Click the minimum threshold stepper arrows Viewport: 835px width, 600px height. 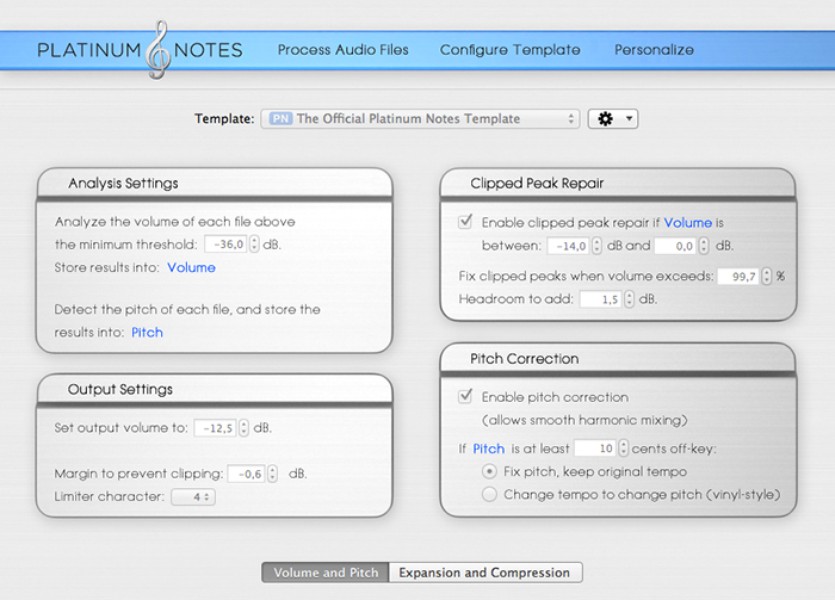pos(254,244)
